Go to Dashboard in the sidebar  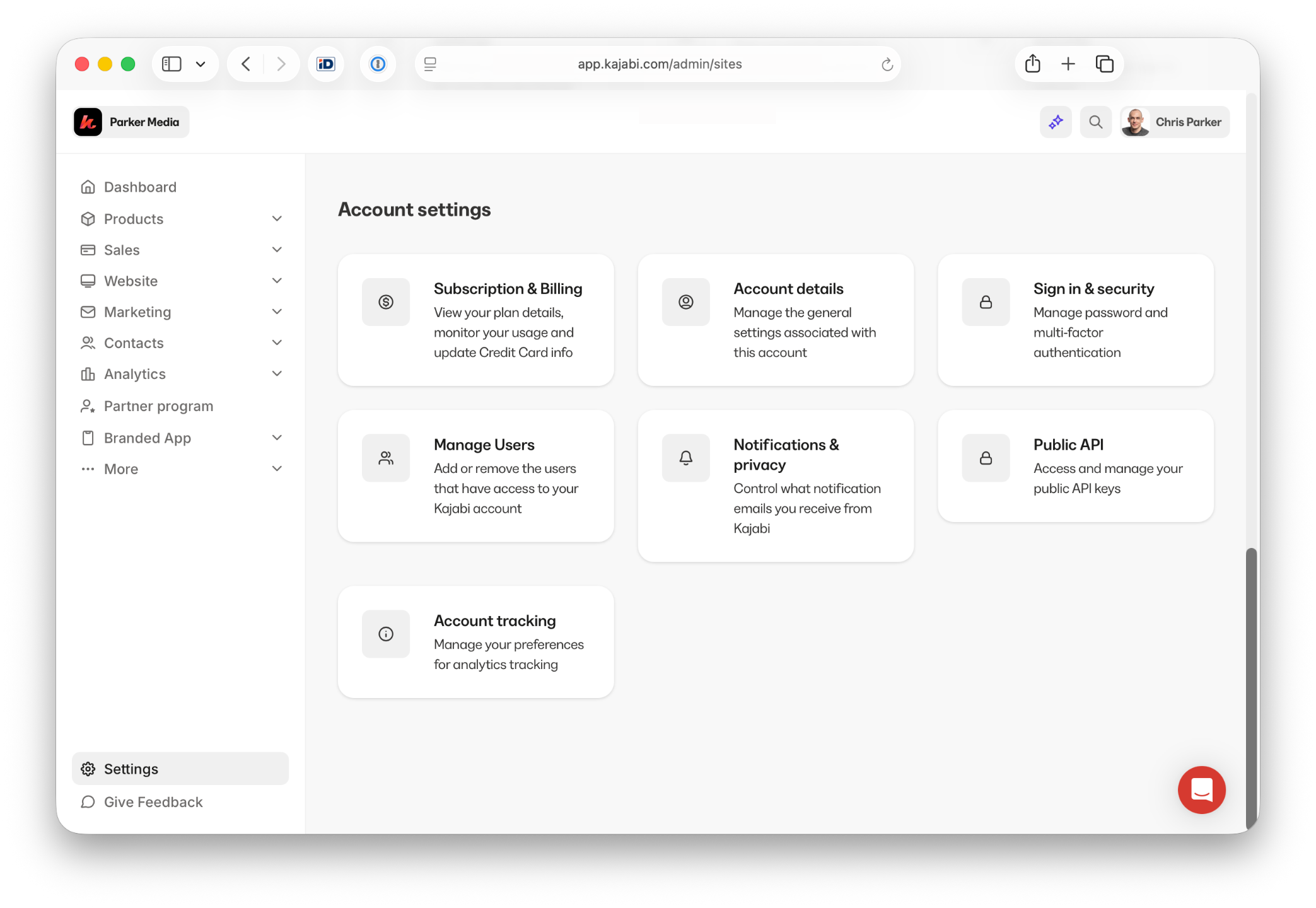coord(140,187)
